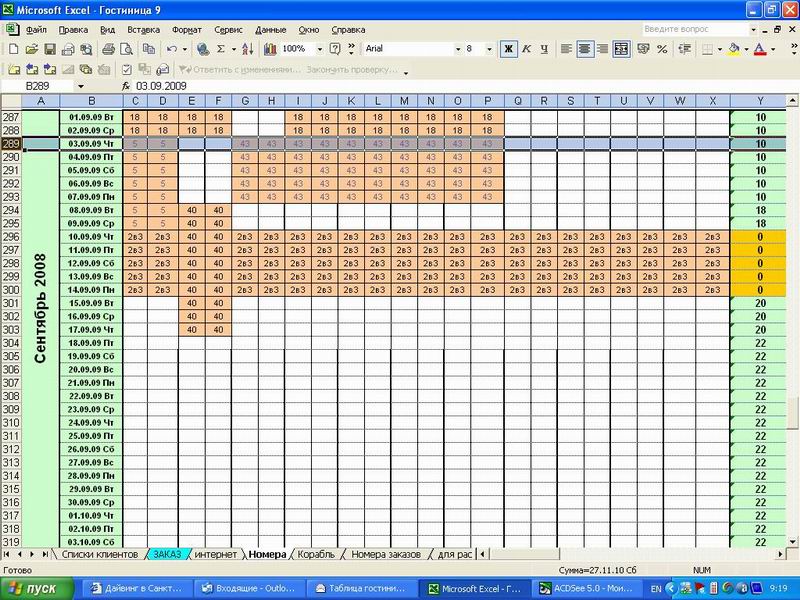Switch to the Корабль sheet tab
The image size is (800, 600).
[317, 553]
